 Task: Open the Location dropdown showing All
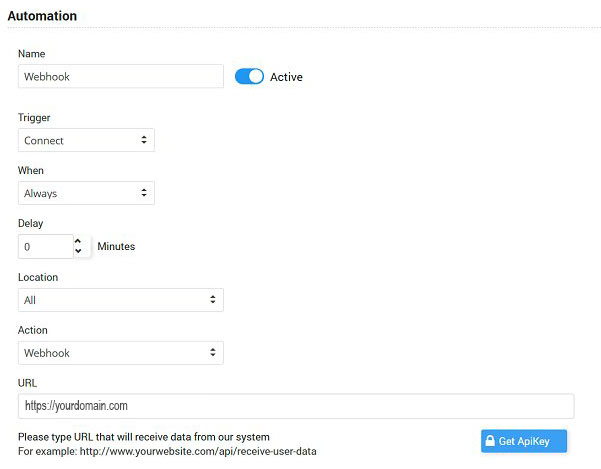tap(120, 300)
